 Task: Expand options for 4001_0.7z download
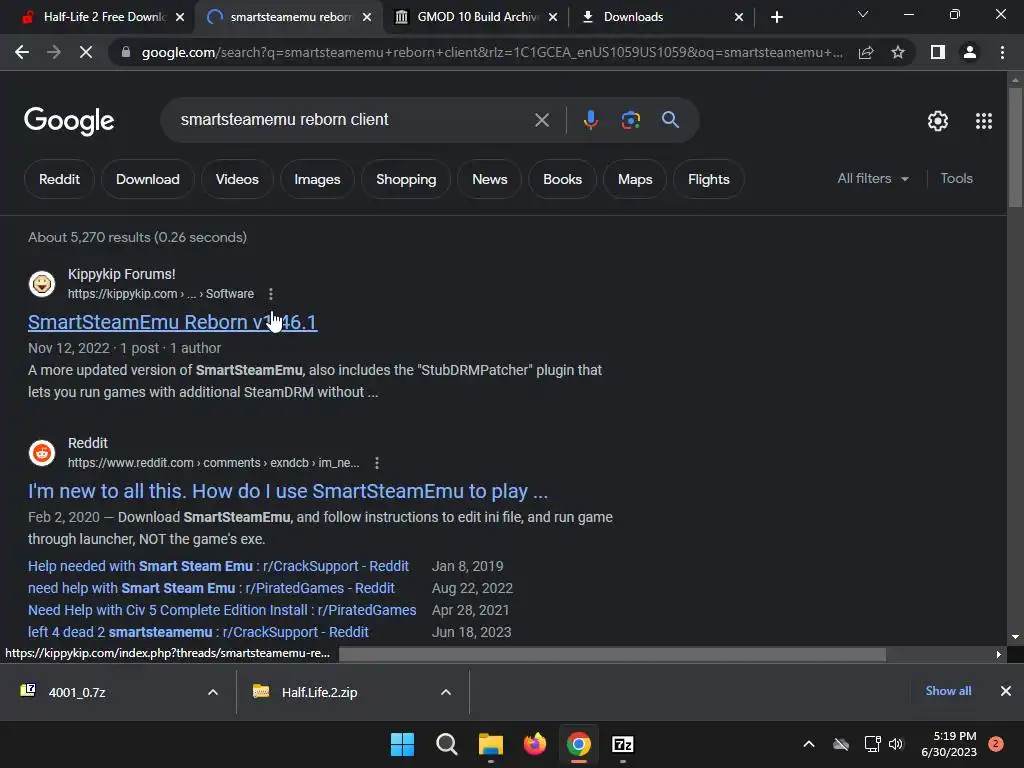[x=212, y=692]
